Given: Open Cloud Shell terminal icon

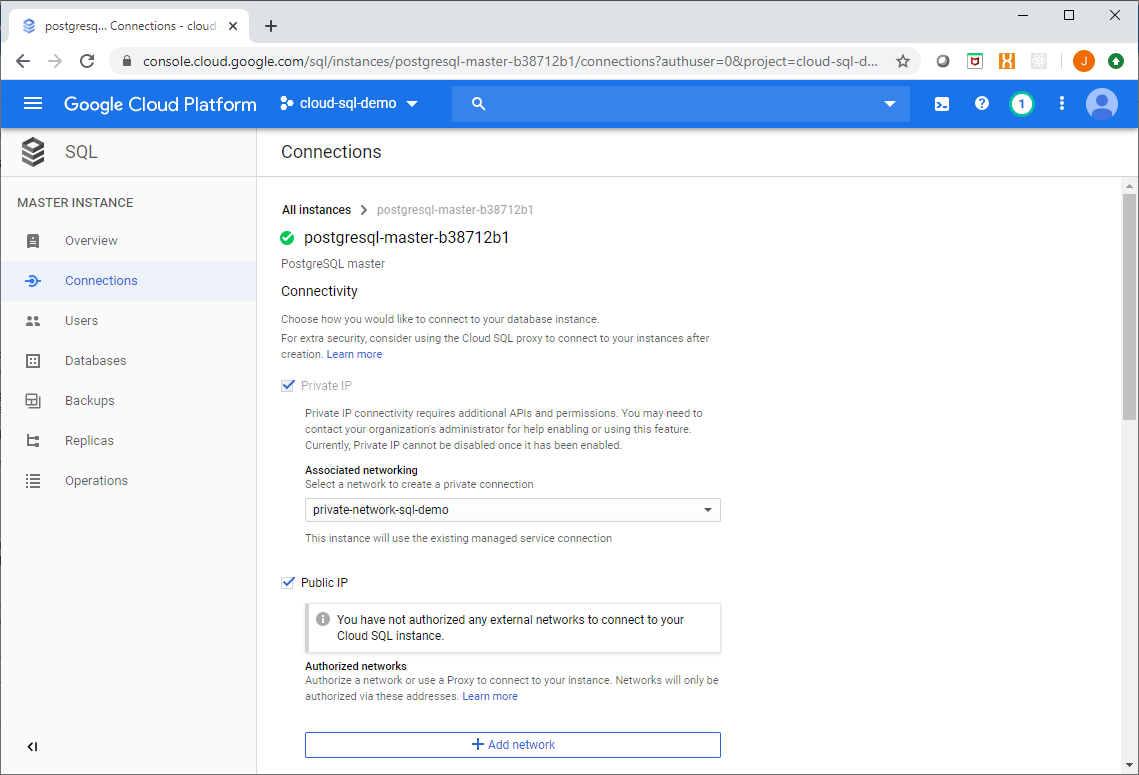Looking at the screenshot, I should 941,104.
